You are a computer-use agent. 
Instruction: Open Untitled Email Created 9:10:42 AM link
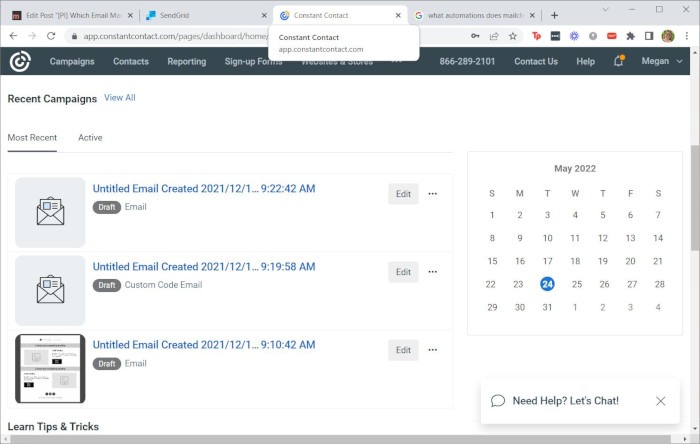coord(204,345)
